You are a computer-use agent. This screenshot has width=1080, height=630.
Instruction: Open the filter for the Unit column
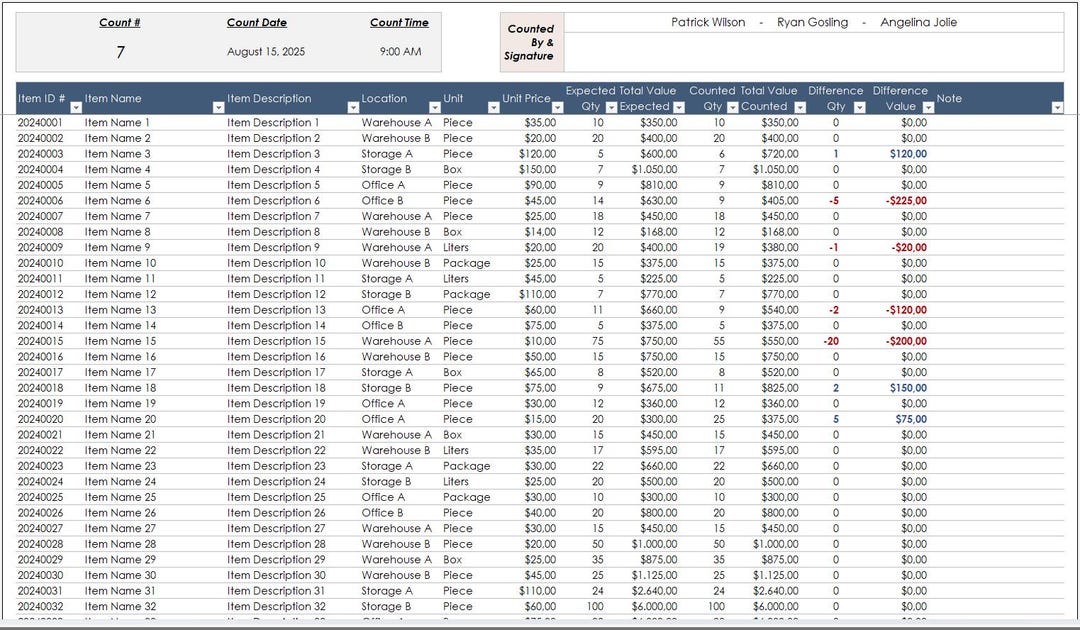tap(494, 107)
